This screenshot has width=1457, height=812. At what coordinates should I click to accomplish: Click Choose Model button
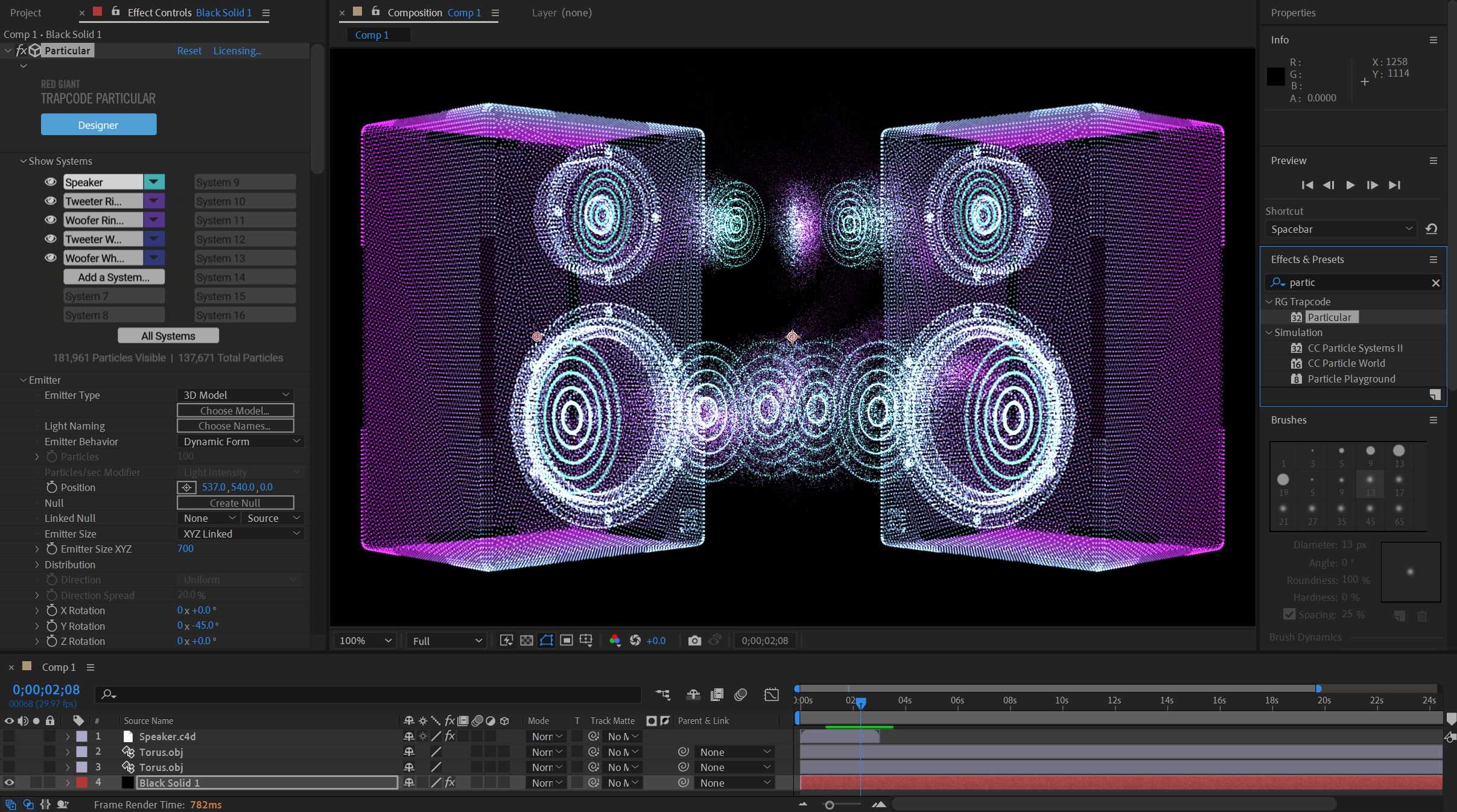pyautogui.click(x=235, y=411)
